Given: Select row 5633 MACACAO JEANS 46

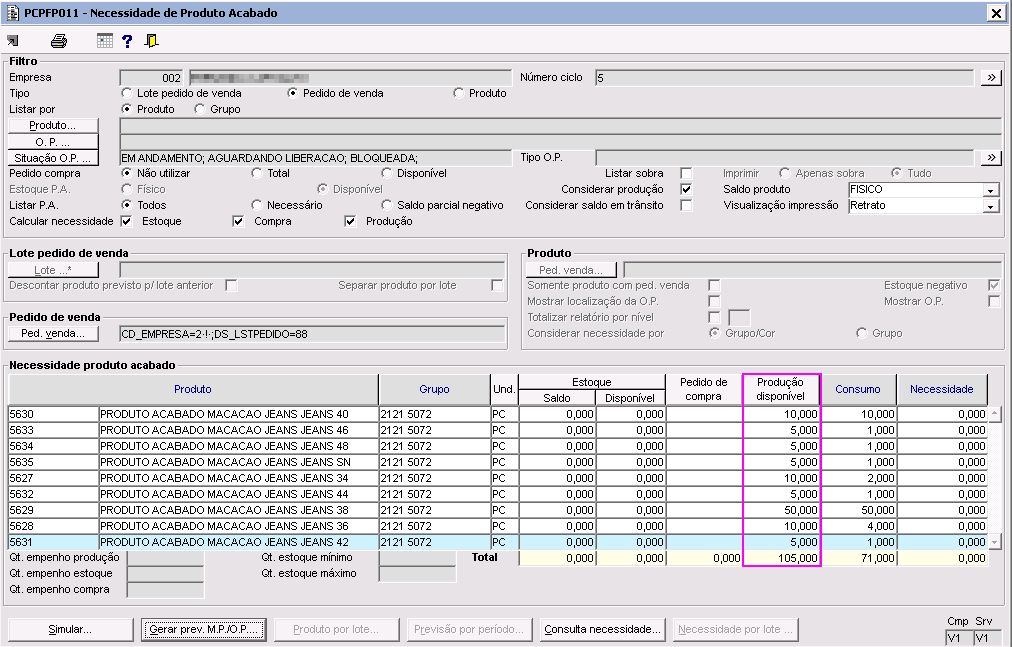Looking at the screenshot, I should (x=498, y=430).
